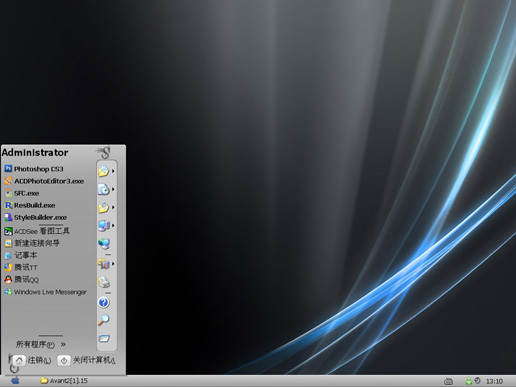Click the keyboard language tray icon

click(x=448, y=381)
